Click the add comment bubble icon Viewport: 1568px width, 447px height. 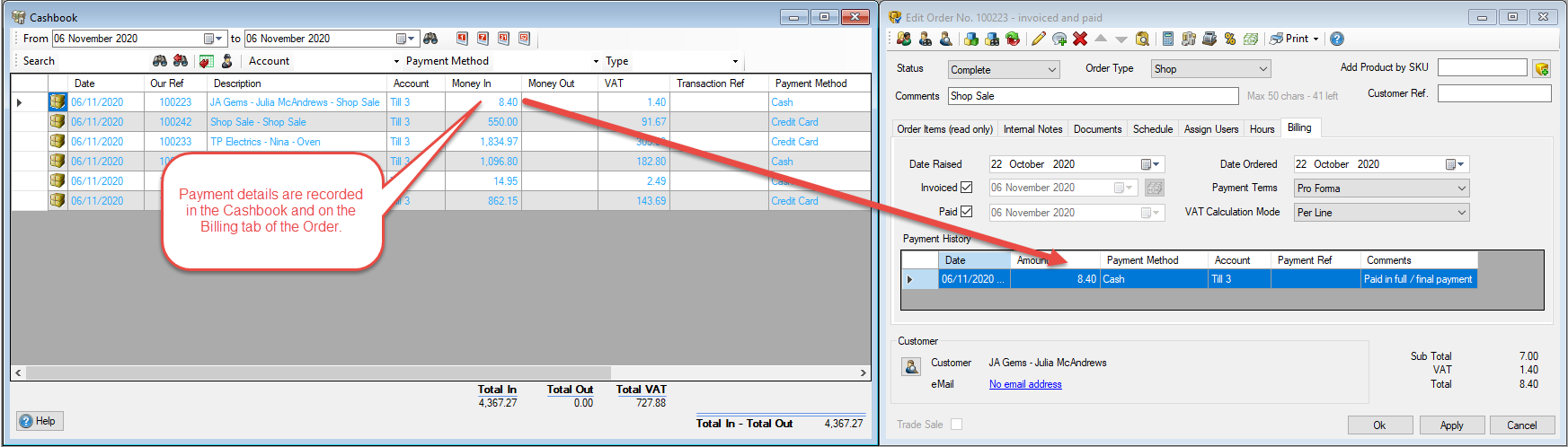1059,39
